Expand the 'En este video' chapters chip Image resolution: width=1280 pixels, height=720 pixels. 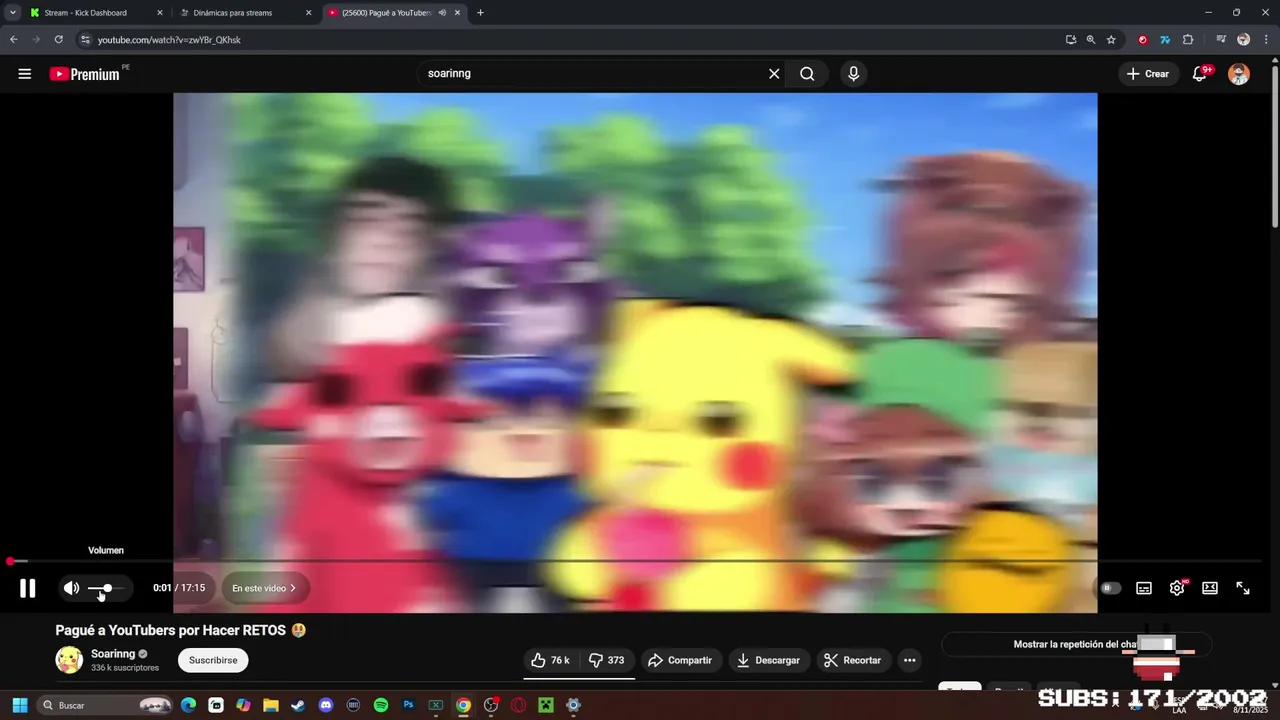(265, 588)
